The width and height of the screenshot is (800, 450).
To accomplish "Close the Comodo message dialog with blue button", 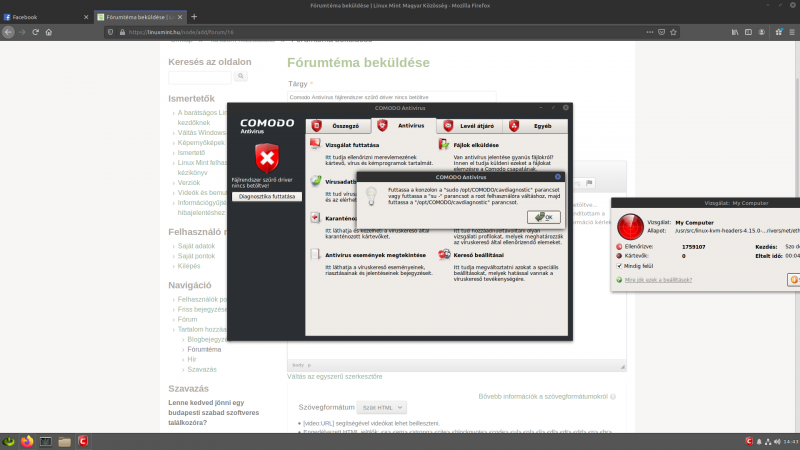I will click(x=558, y=177).
